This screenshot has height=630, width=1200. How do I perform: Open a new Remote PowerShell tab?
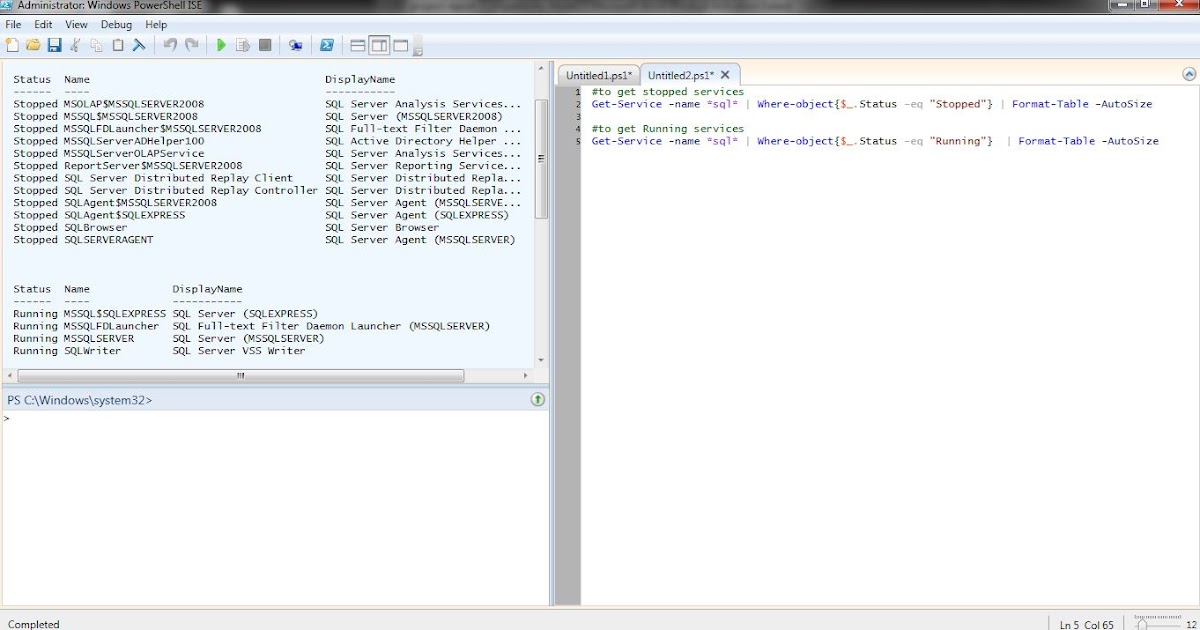coord(296,45)
